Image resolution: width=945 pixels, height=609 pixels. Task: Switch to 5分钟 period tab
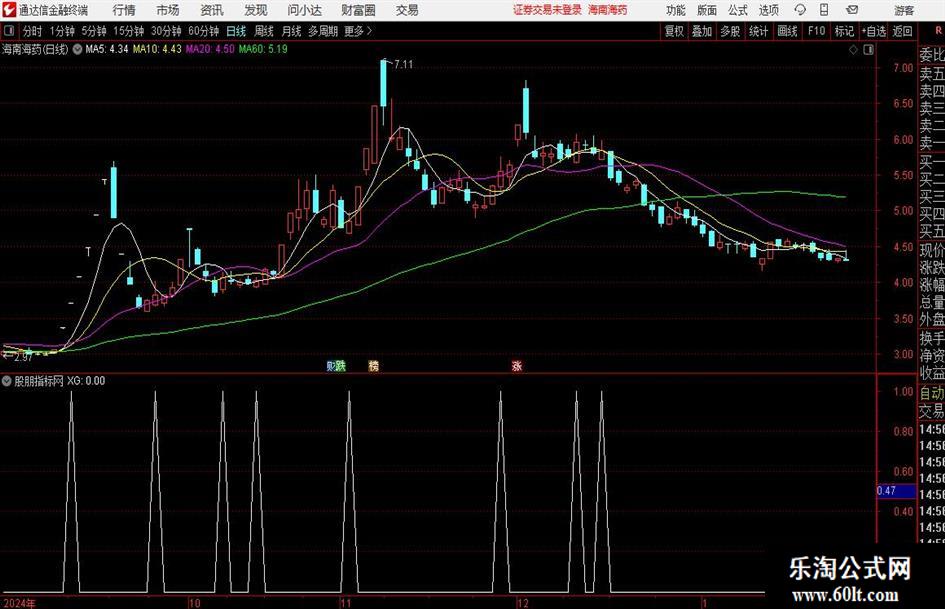coord(94,31)
